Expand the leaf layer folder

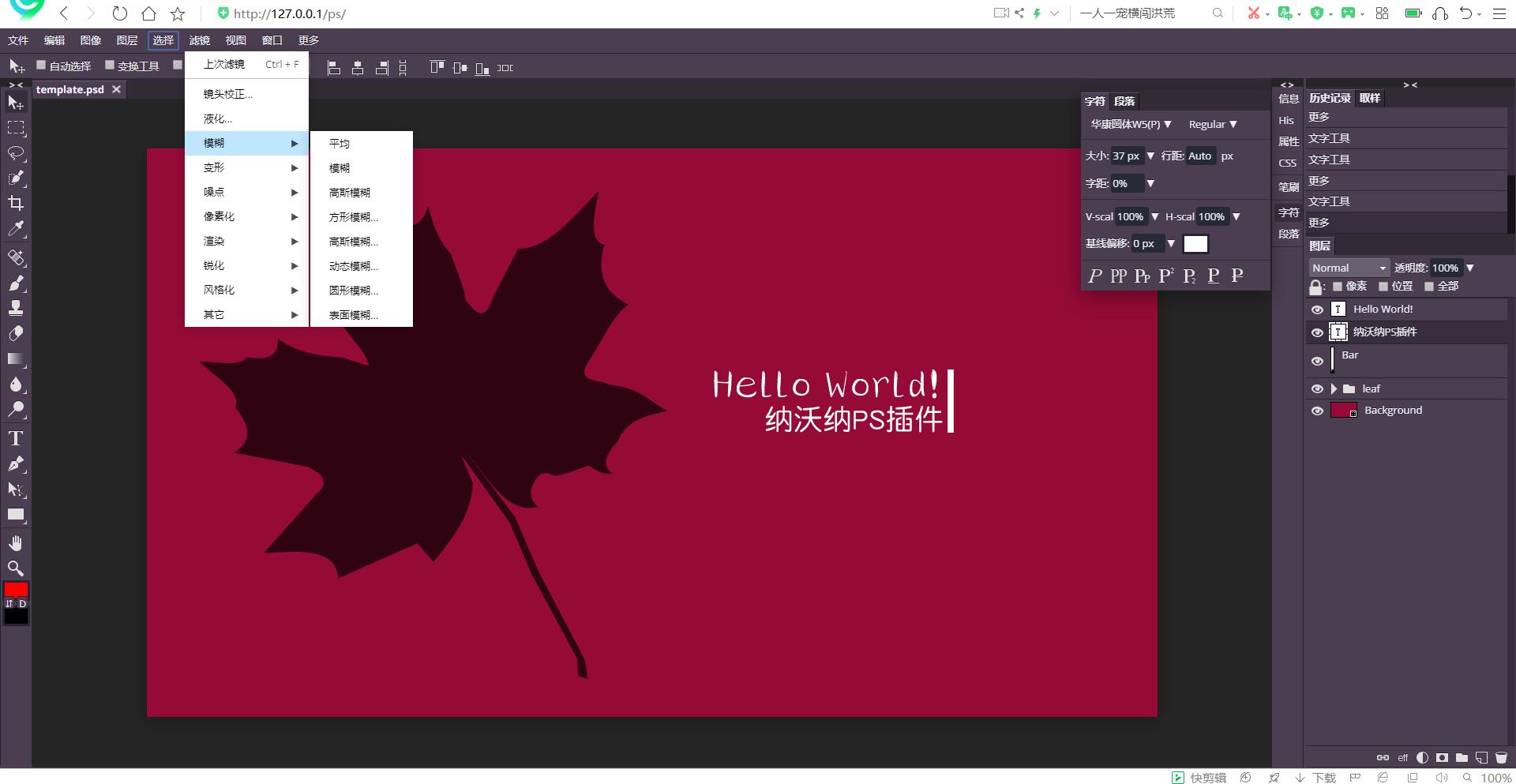tap(1334, 388)
